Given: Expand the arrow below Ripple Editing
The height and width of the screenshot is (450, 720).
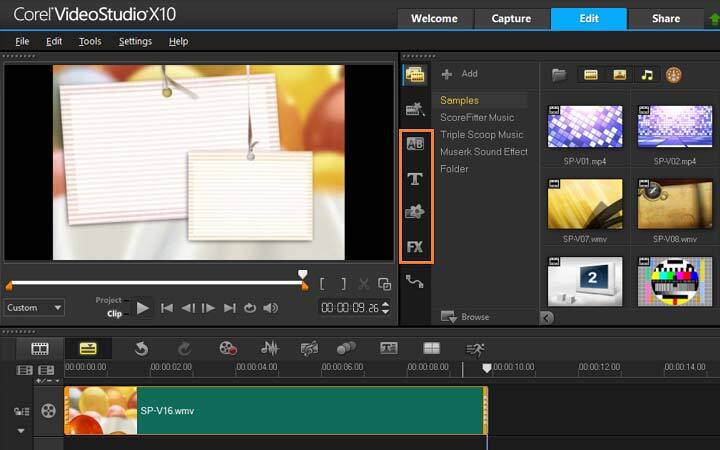Looking at the screenshot, I should point(21,431).
